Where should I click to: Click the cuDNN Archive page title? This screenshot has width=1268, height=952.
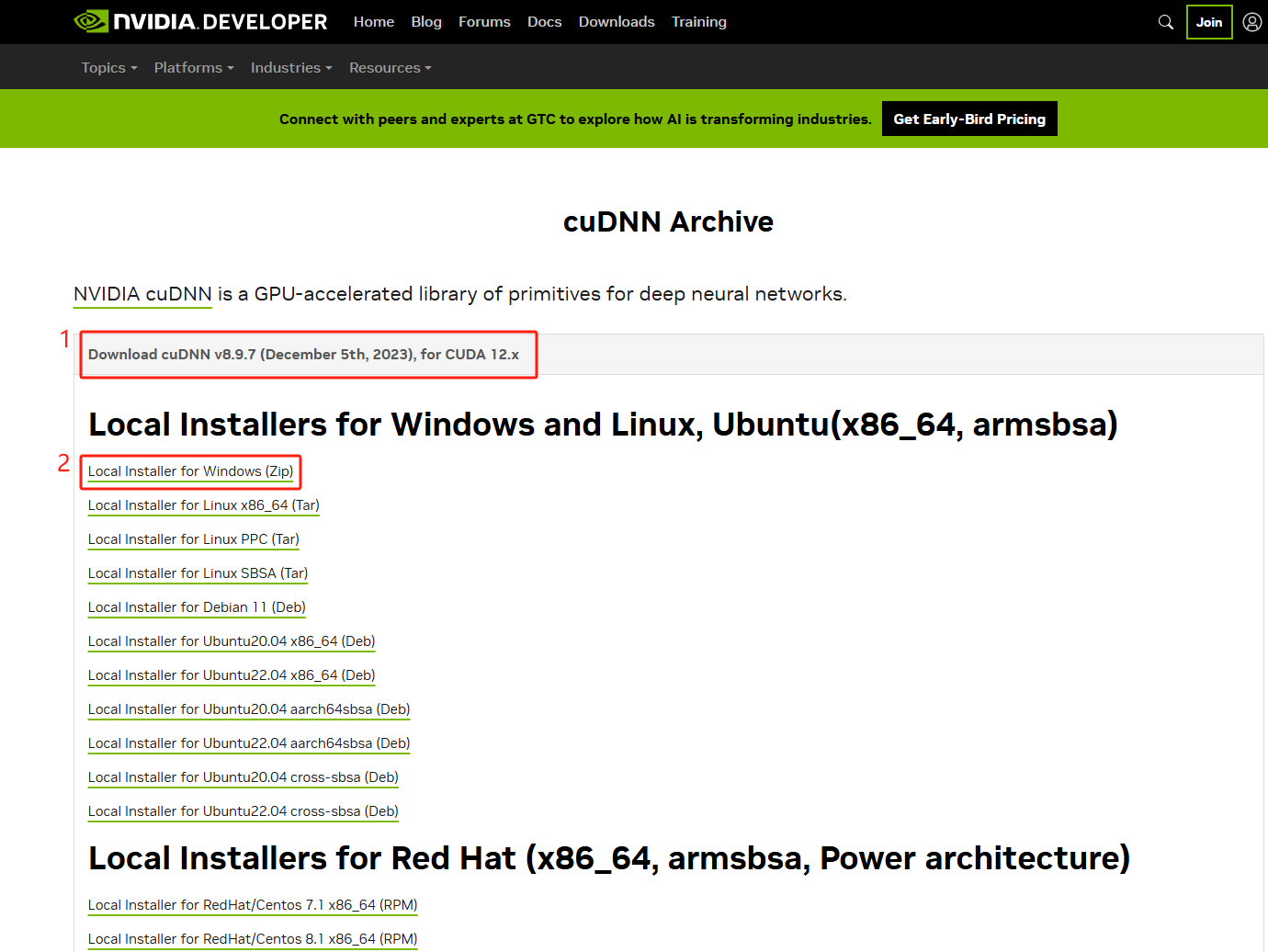point(668,221)
